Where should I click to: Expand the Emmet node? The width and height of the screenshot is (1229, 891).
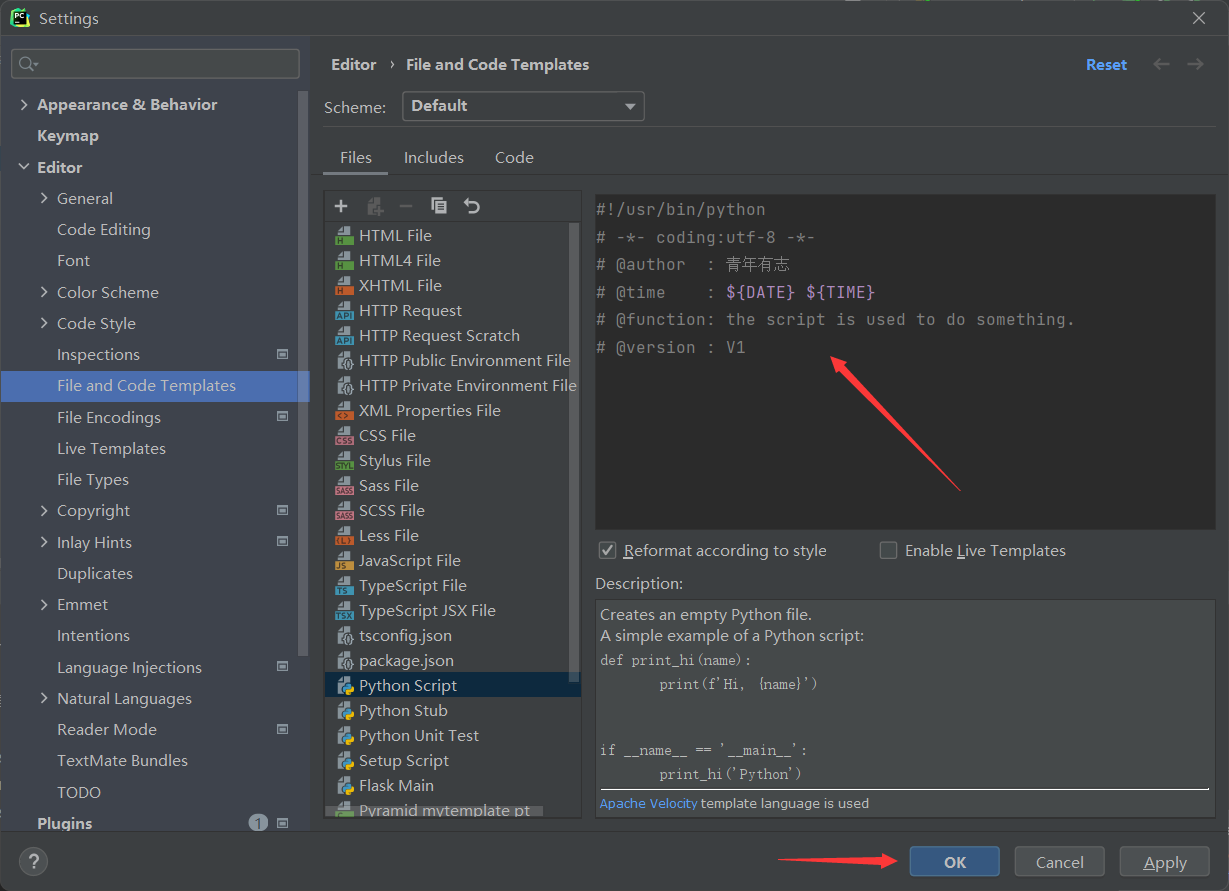click(x=44, y=604)
